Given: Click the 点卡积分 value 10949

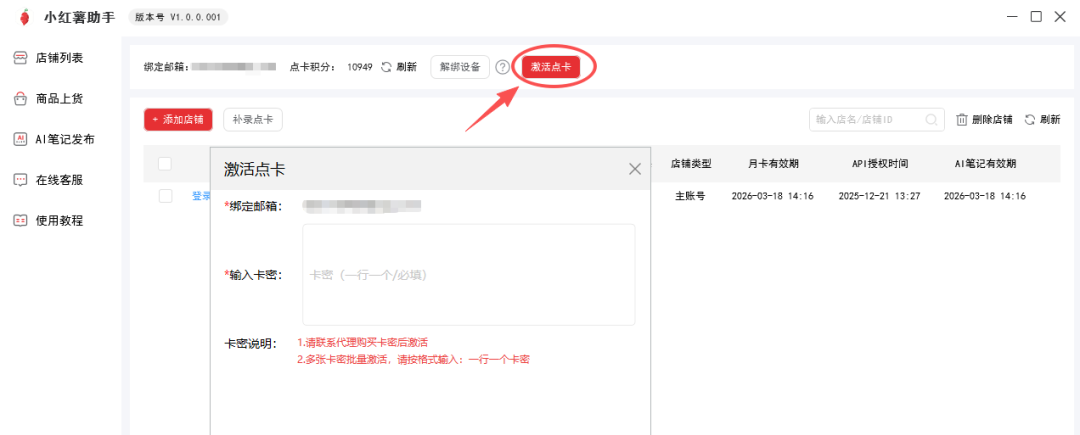Looking at the screenshot, I should (360, 67).
